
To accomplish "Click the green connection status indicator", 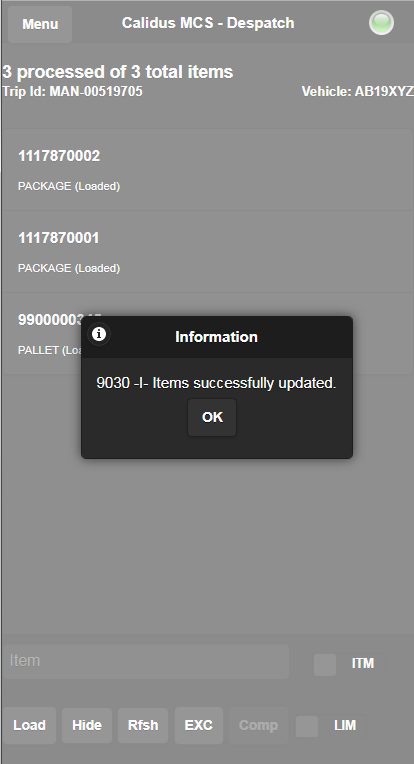I will click(381, 23).
